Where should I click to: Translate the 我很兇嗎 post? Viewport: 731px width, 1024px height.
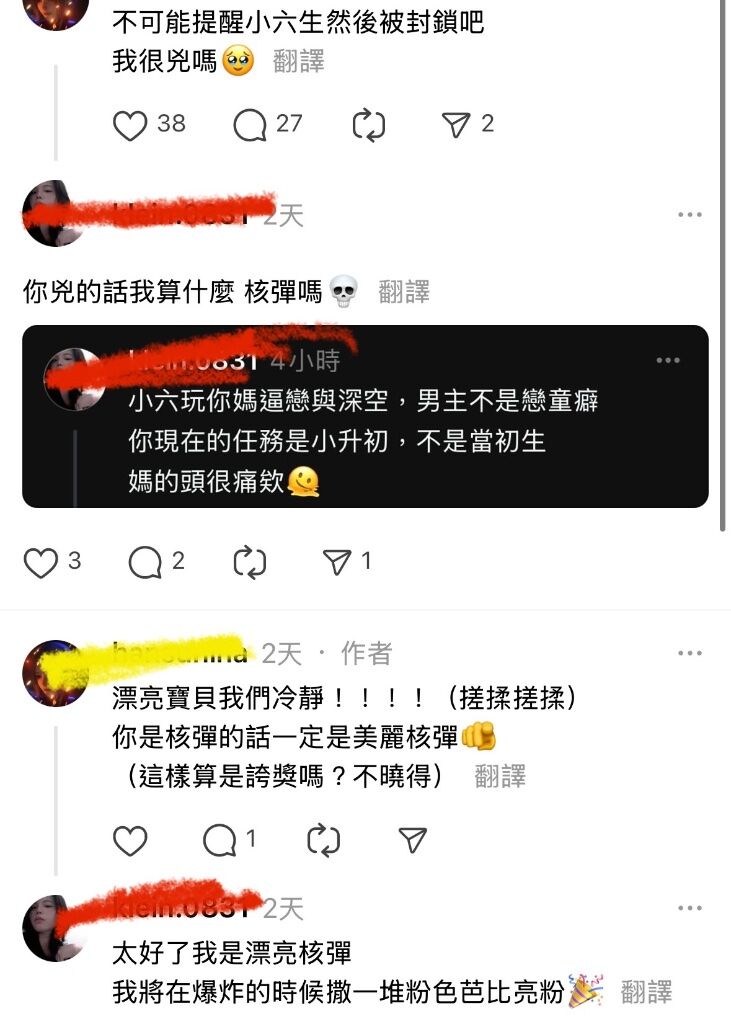tap(299, 61)
